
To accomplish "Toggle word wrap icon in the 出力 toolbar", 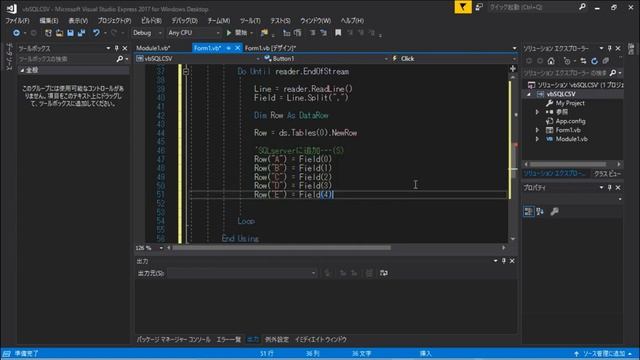I will [383, 273].
